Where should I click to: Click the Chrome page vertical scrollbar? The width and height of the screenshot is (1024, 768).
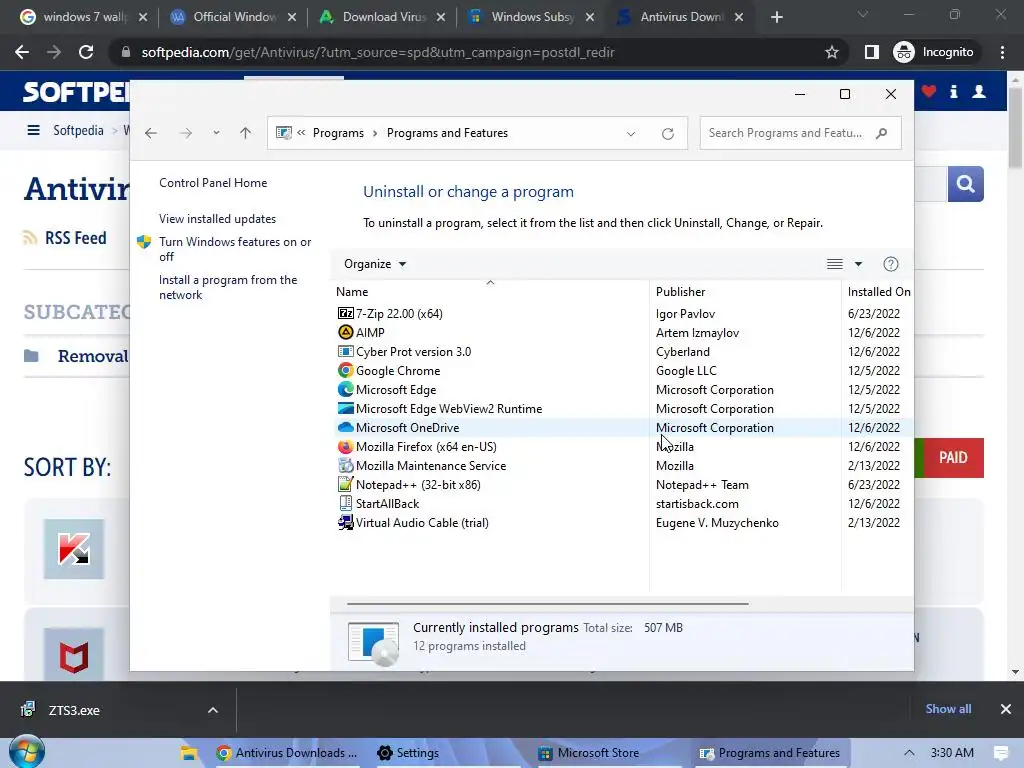tap(1015, 127)
